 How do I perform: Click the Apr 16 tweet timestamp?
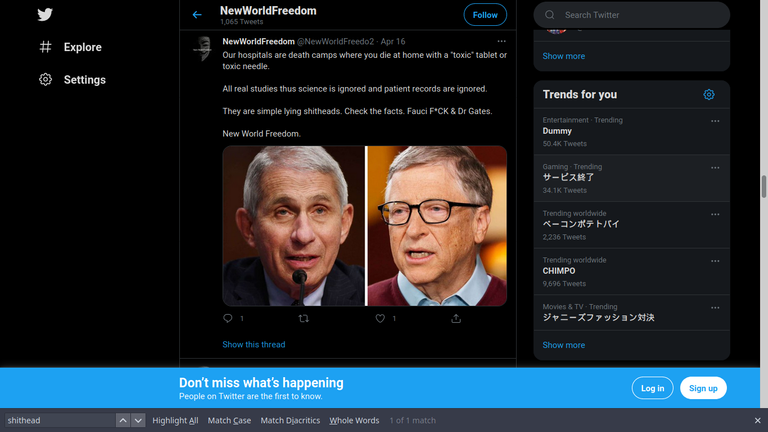tap(393, 42)
